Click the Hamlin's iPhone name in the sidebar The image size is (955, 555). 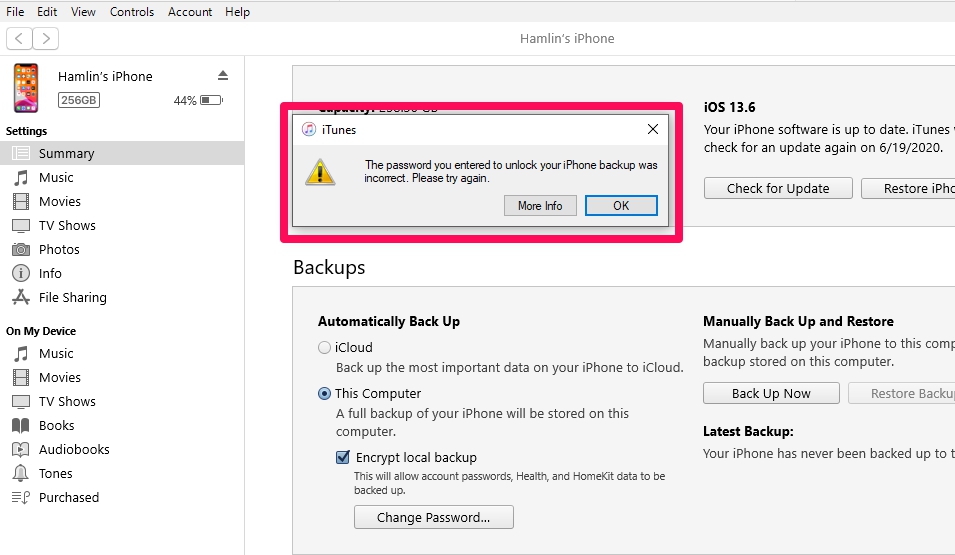(x=105, y=76)
